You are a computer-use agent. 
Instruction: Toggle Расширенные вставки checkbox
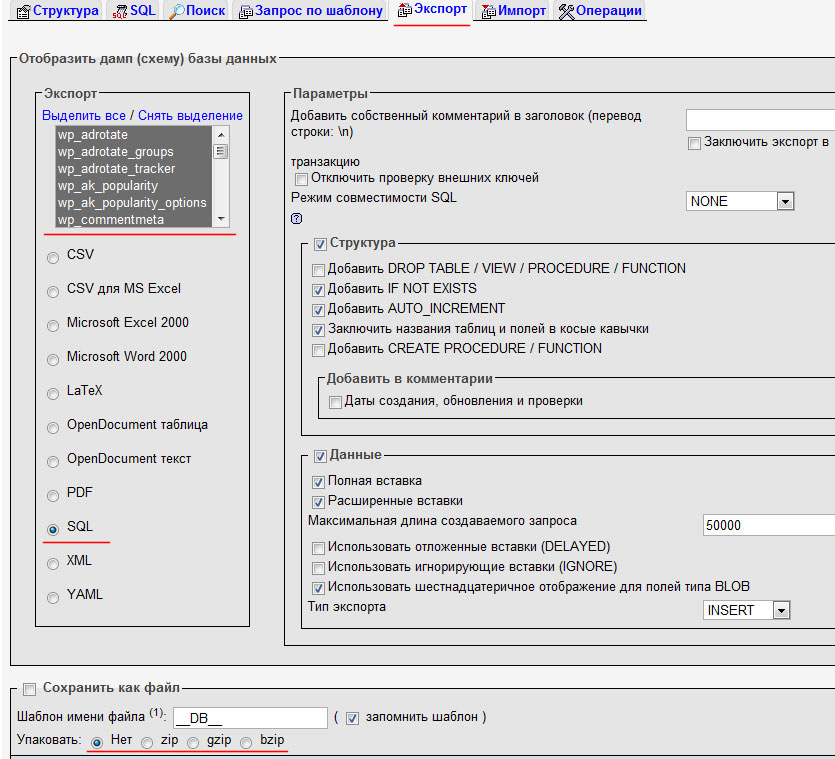pyautogui.click(x=318, y=502)
